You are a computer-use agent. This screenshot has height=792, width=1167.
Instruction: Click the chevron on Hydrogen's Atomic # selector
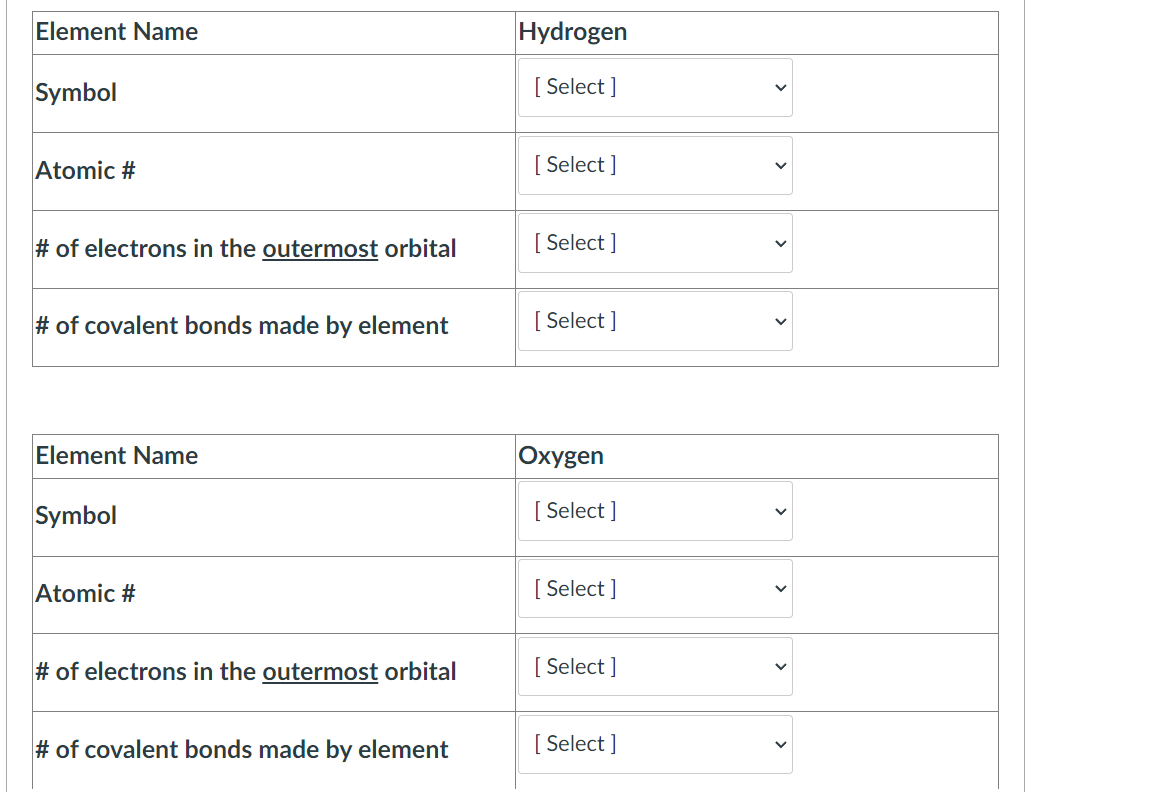[780, 165]
